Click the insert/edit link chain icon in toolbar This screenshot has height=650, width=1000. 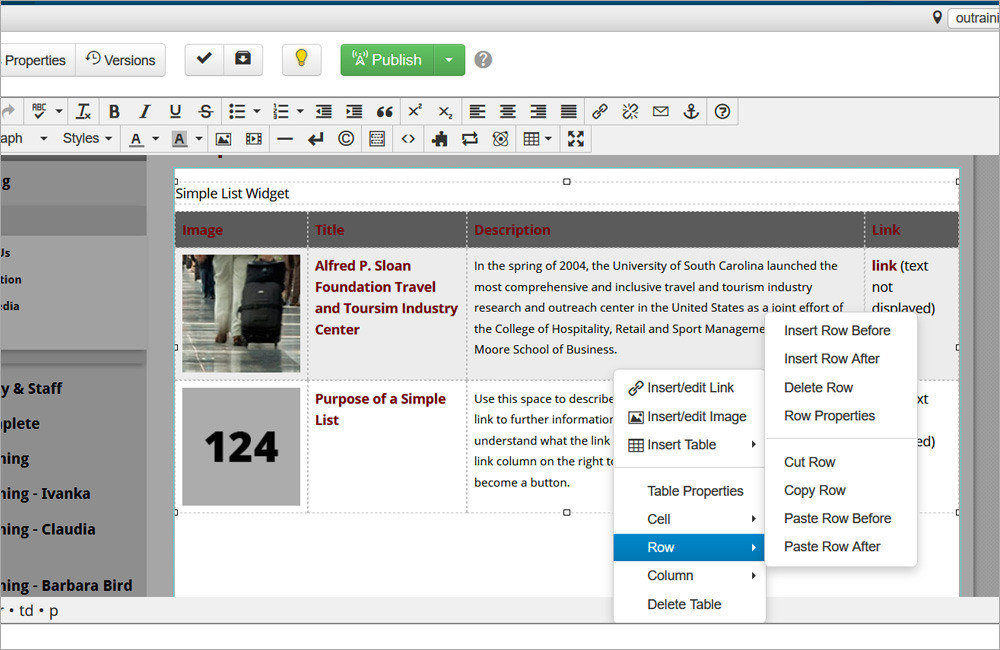click(599, 111)
